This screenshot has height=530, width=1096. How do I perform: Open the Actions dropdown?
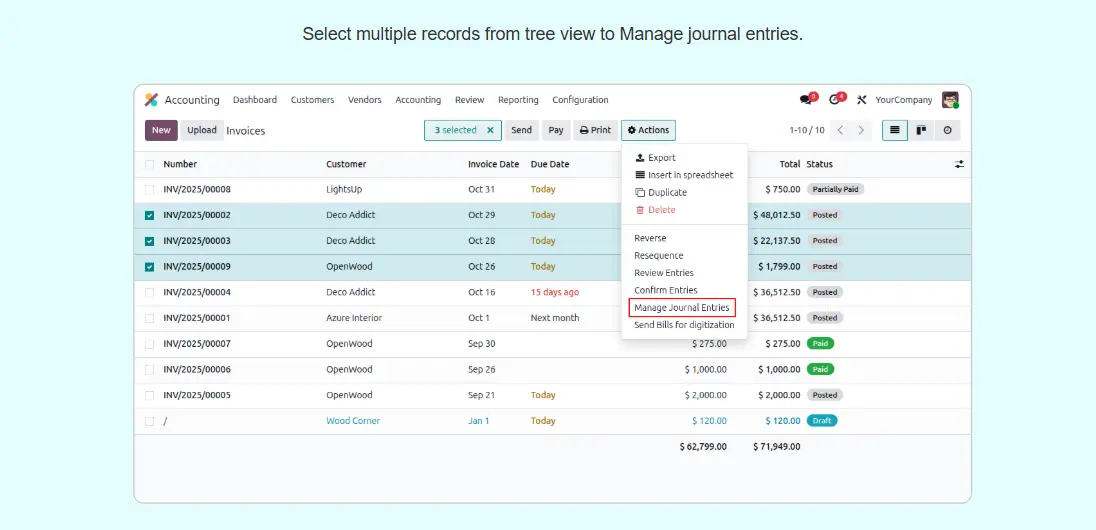(648, 130)
